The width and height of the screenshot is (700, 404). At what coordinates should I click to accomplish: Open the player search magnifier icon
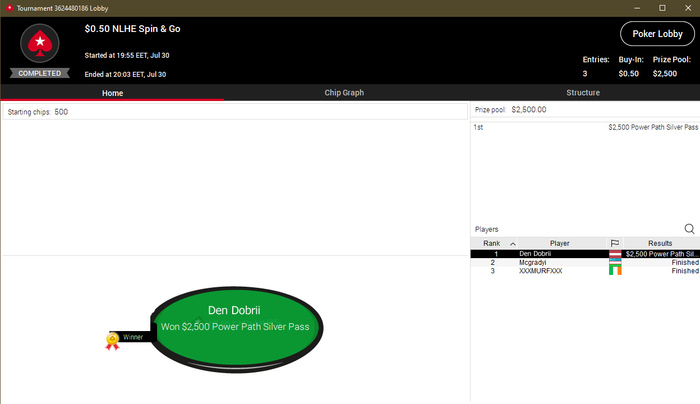click(689, 229)
